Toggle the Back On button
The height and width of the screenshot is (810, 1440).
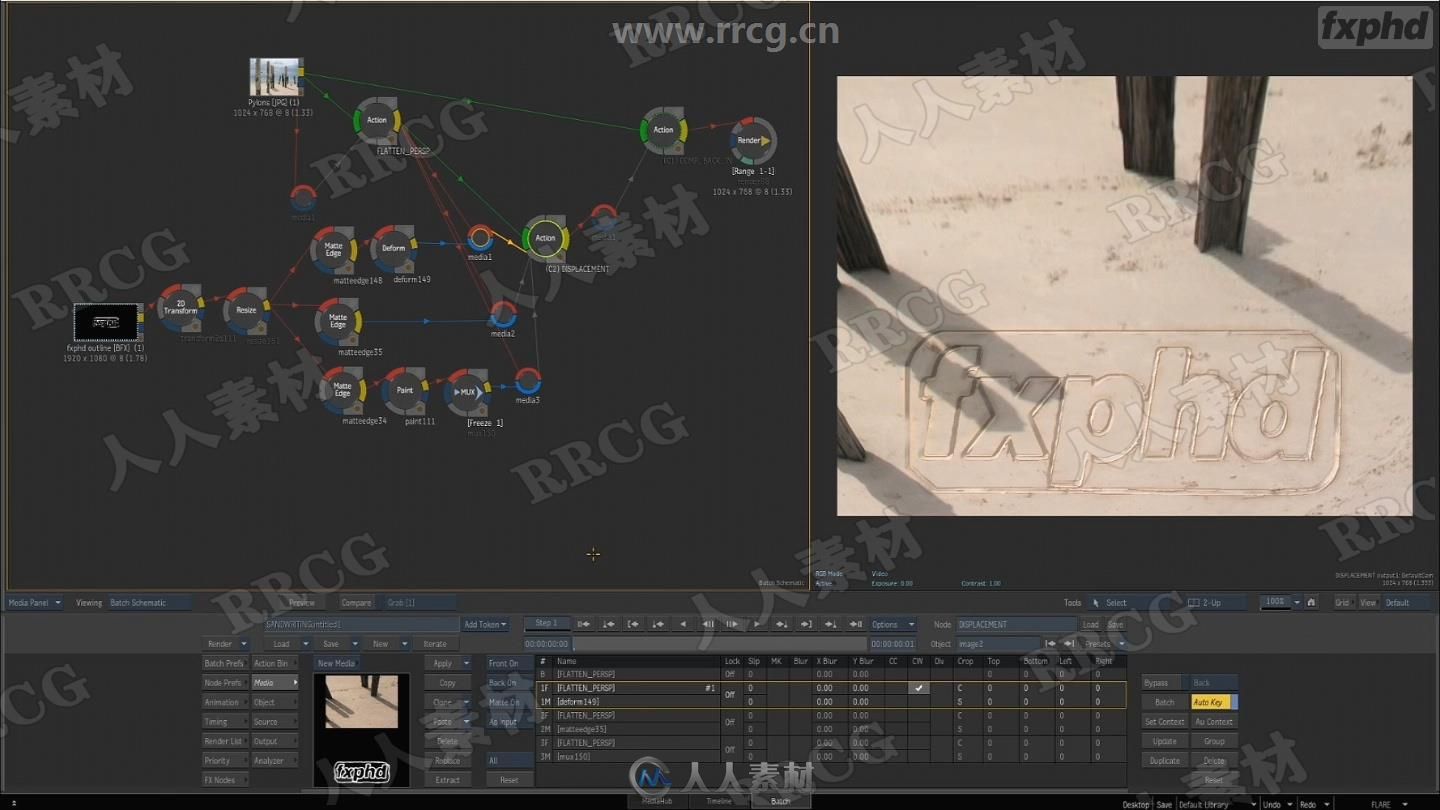(509, 683)
